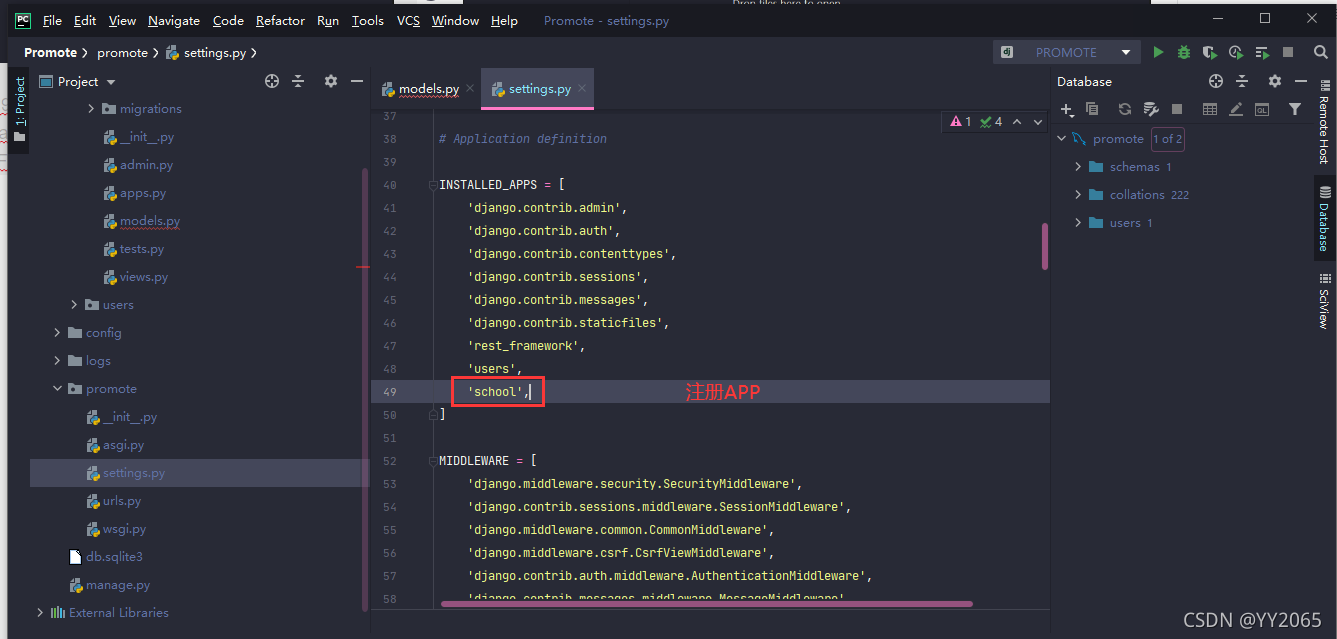This screenshot has height=639, width=1337.
Task: Open Search Everywhere magnifier icon
Action: point(1320,52)
